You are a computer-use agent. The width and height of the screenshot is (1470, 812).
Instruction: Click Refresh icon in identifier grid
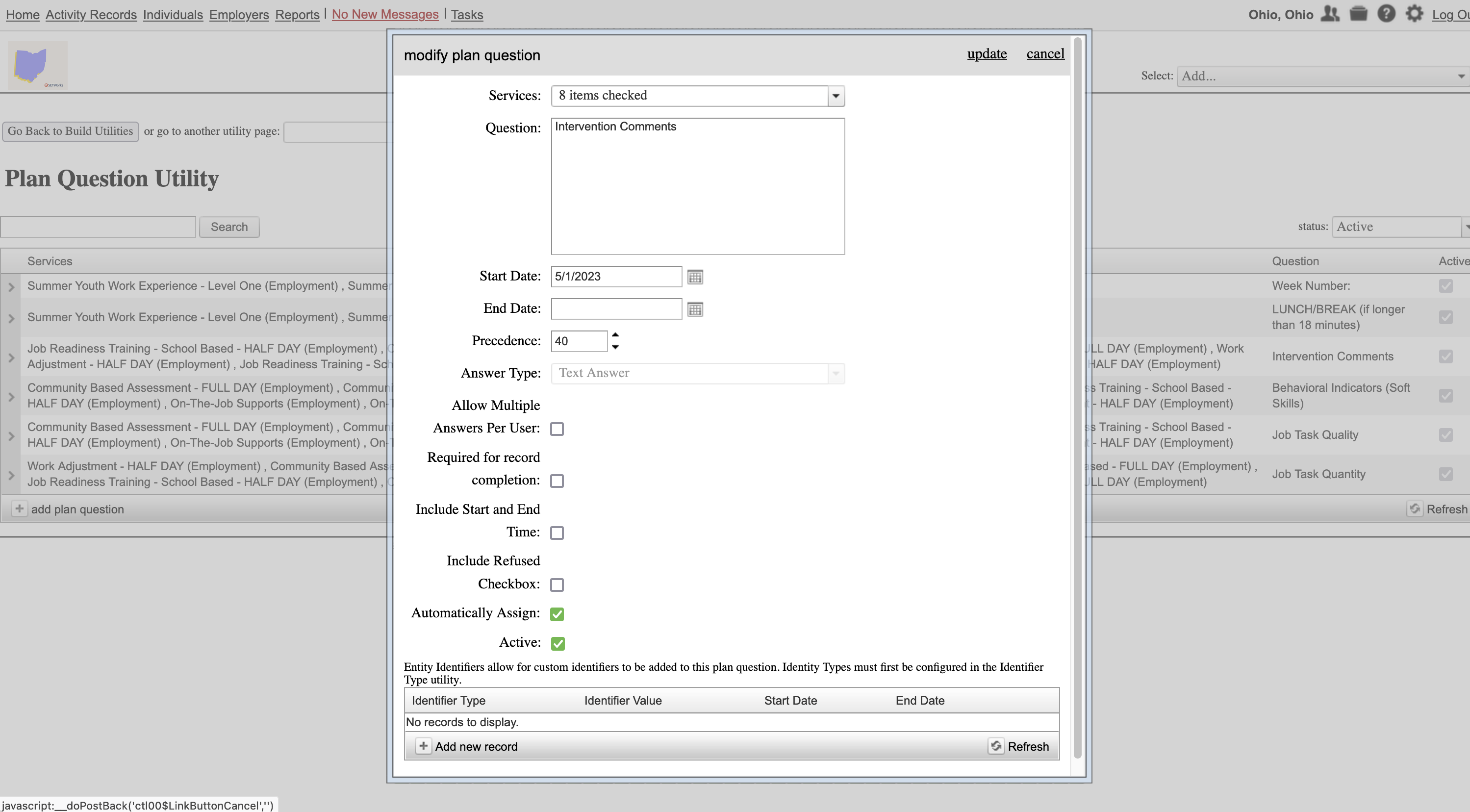pyautogui.click(x=996, y=746)
